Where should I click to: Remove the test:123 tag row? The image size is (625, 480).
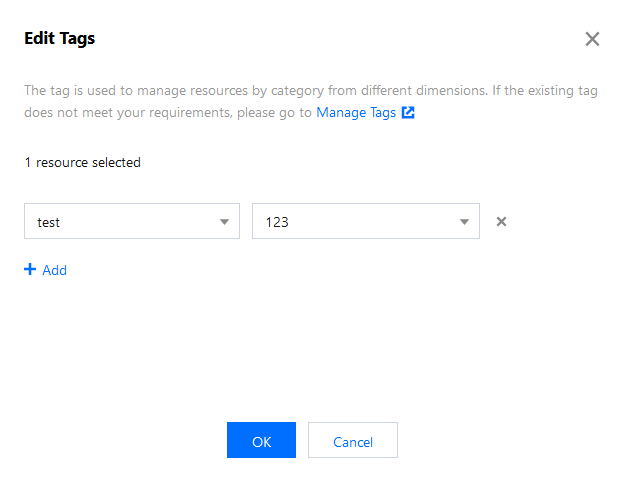[x=502, y=222]
